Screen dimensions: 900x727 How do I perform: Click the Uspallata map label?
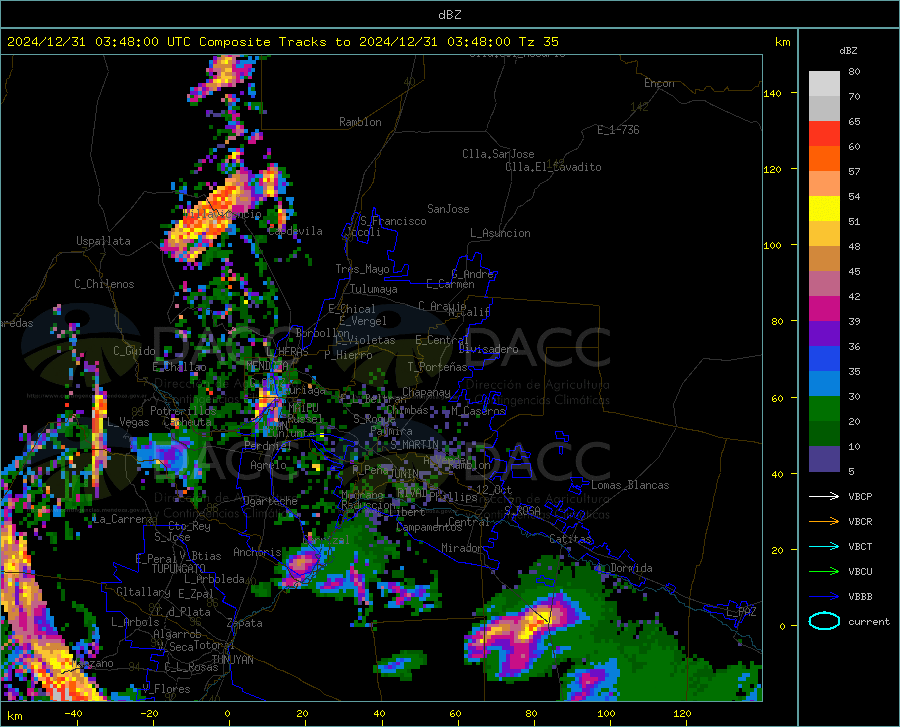point(103,241)
